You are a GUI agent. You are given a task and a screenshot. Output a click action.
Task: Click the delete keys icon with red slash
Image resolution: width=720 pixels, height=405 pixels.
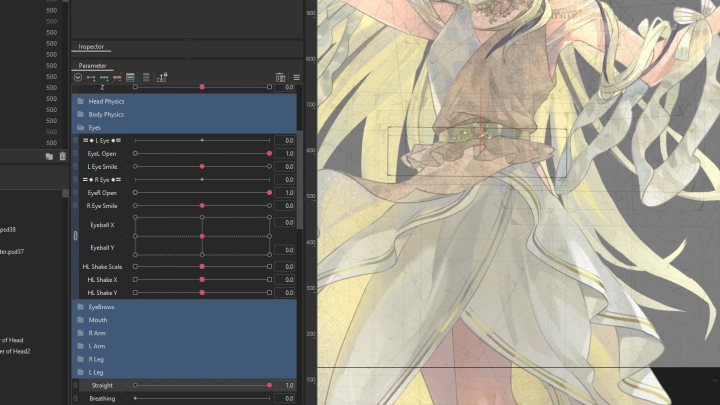[x=117, y=77]
